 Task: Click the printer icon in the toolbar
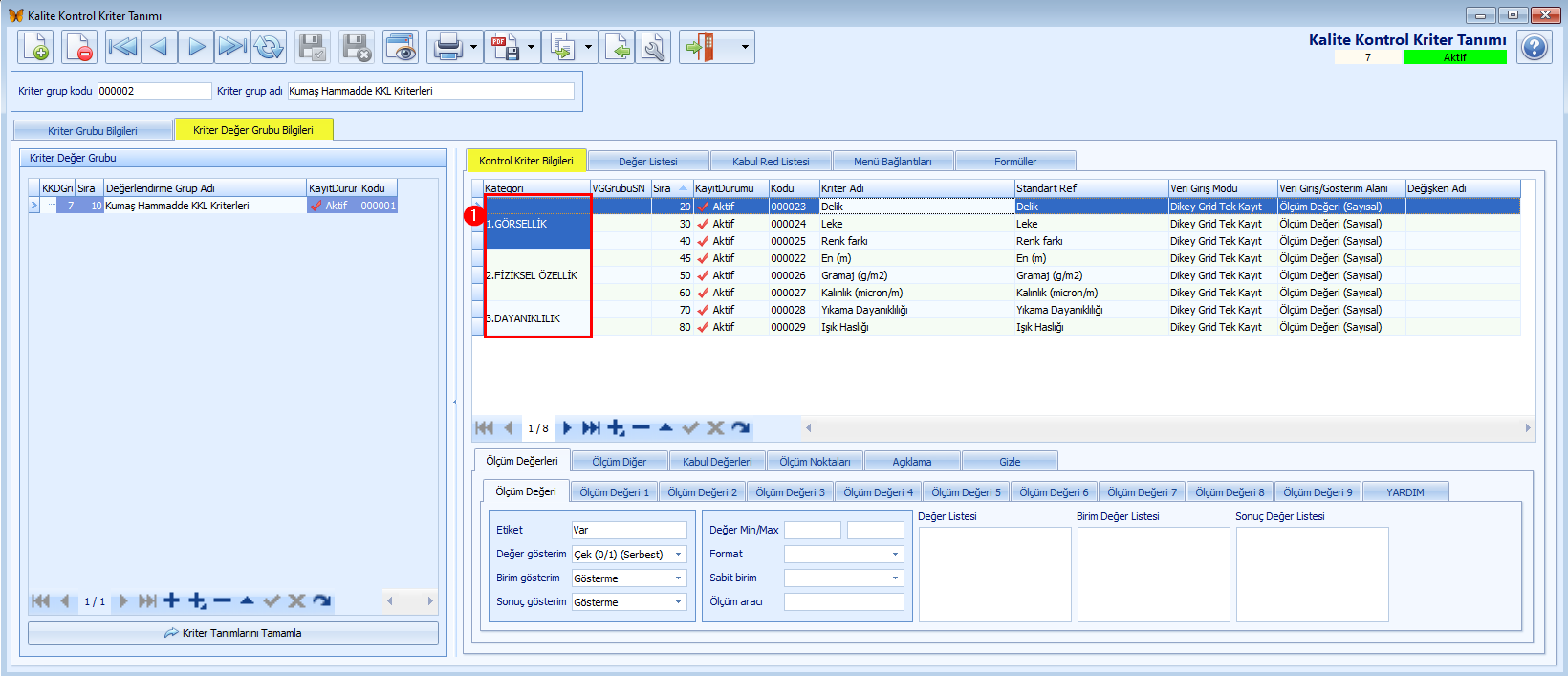(x=447, y=47)
